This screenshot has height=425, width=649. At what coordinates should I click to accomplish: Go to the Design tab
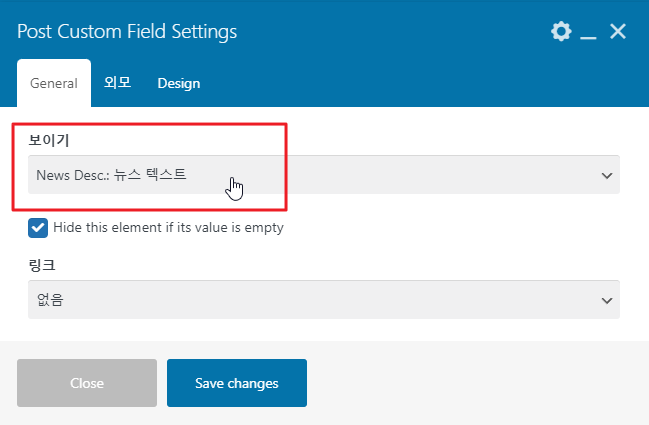[179, 83]
